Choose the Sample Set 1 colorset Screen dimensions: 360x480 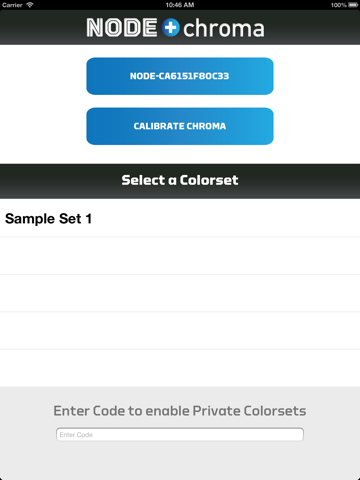[180, 218]
